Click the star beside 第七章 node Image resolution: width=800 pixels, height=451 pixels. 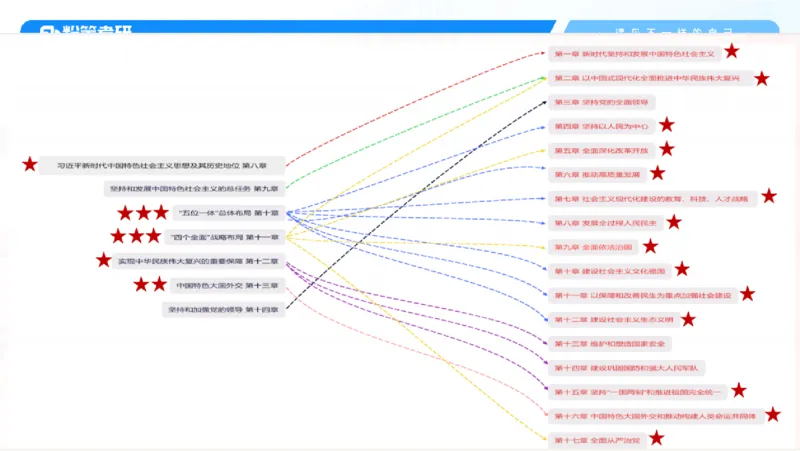click(768, 197)
